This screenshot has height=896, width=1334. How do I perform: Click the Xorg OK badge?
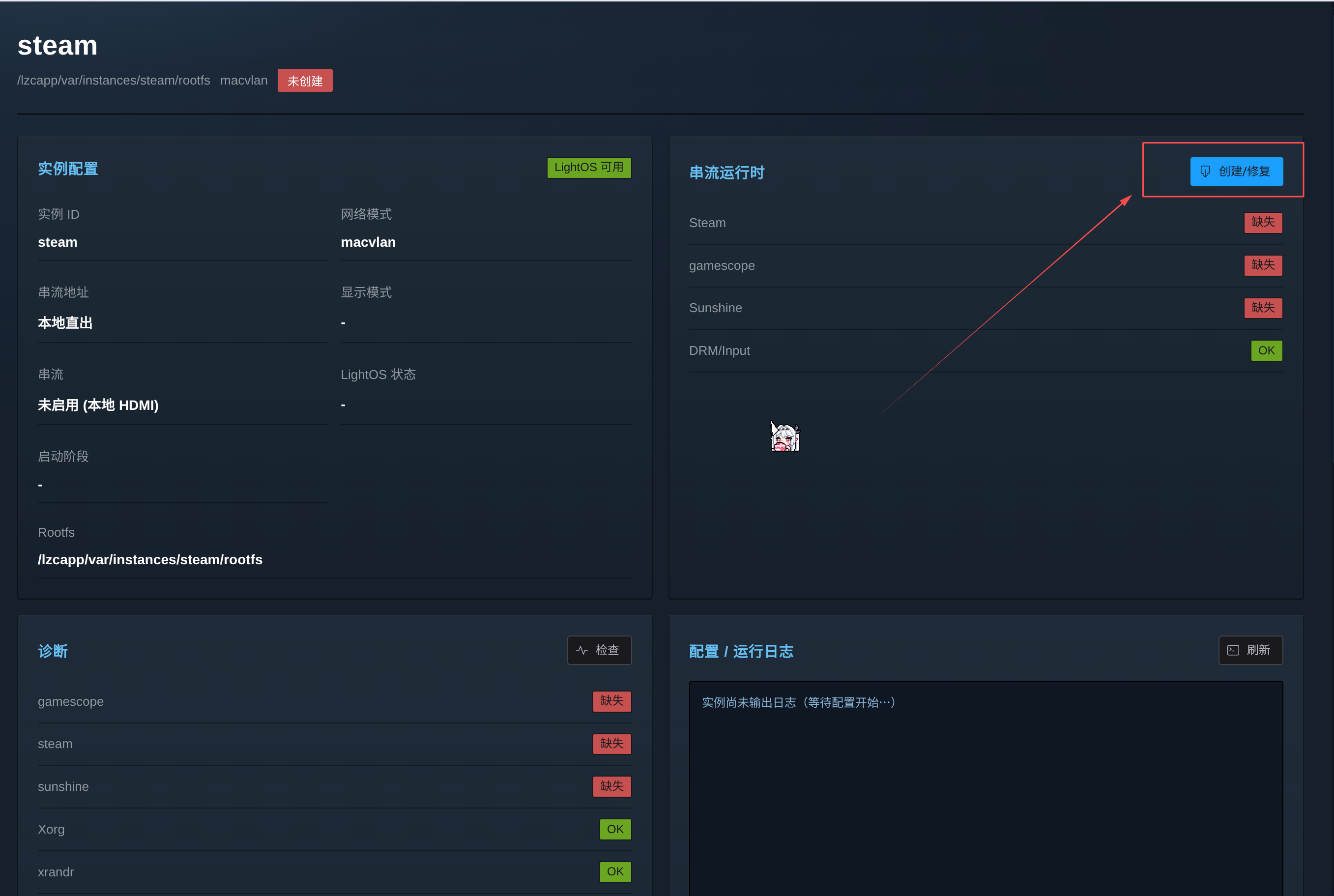pyautogui.click(x=615, y=829)
